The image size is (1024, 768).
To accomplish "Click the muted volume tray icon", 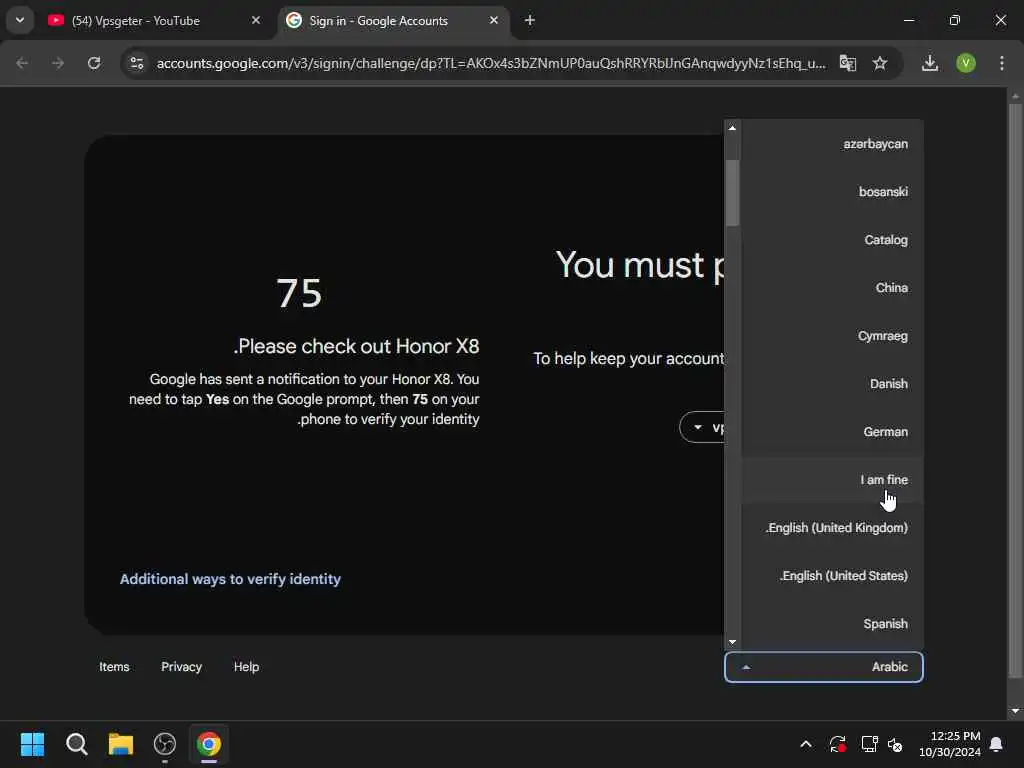I will click(895, 744).
